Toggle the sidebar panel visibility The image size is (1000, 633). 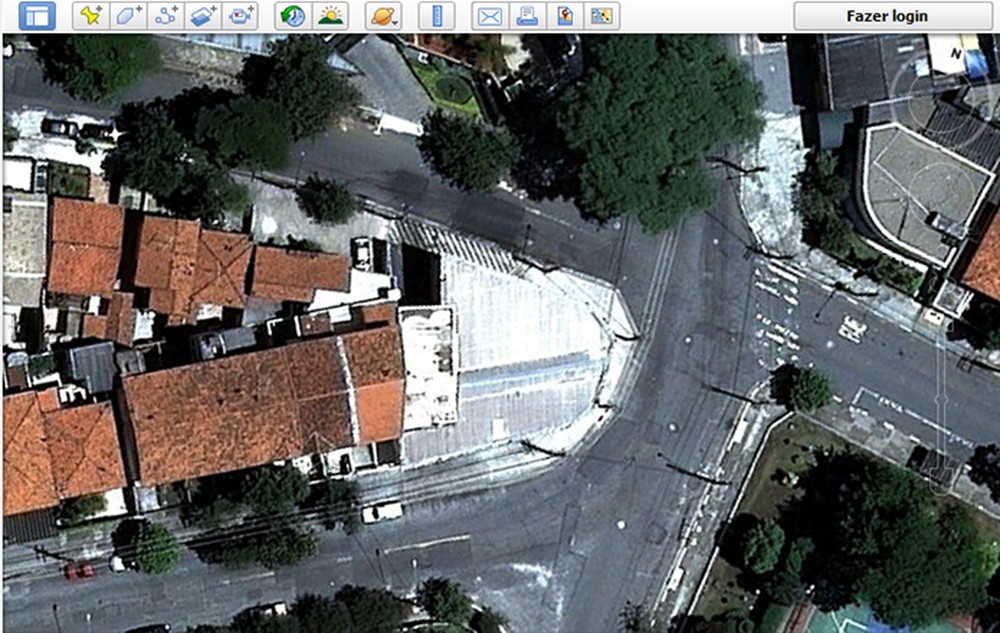36,15
